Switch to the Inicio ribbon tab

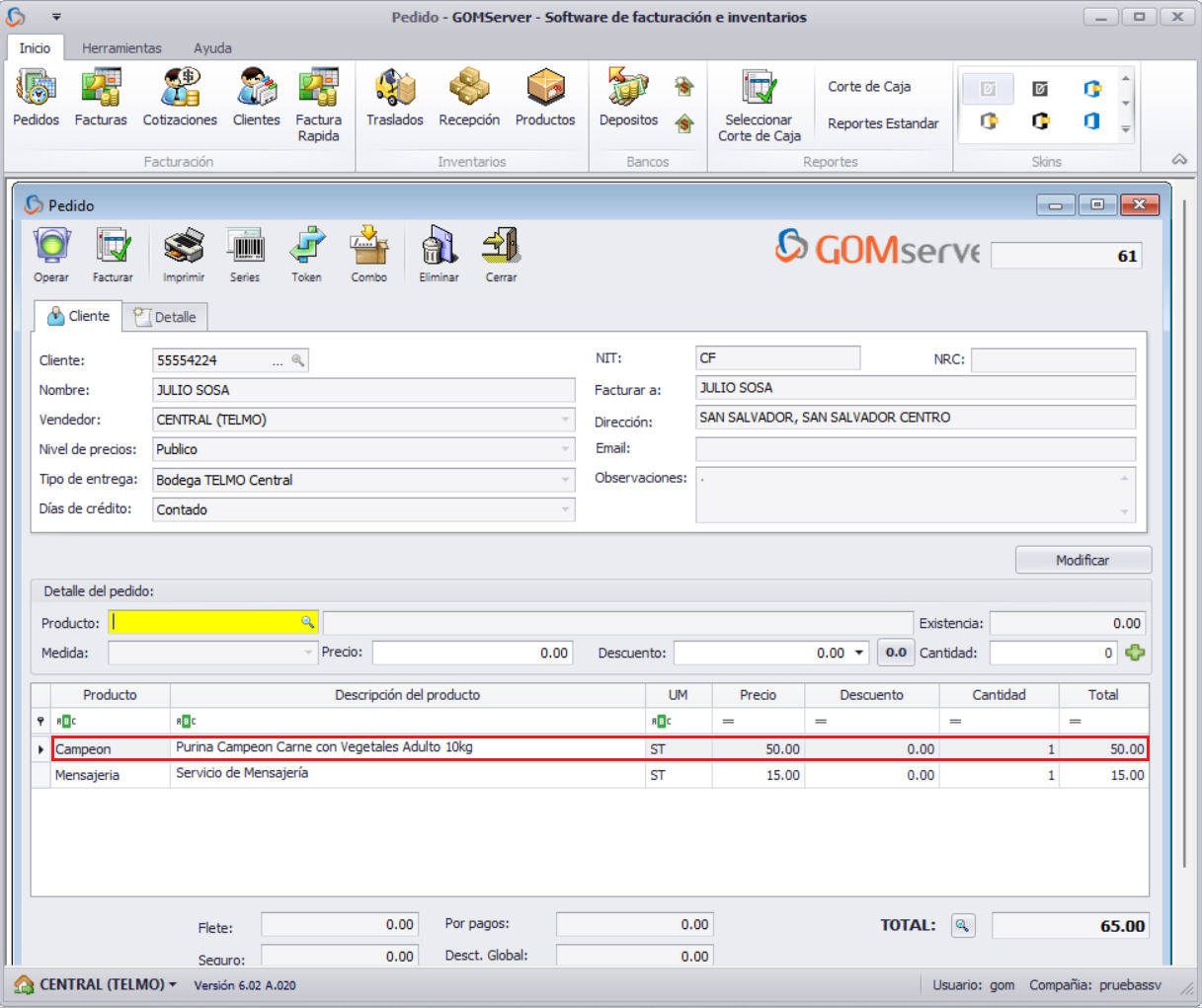(35, 47)
